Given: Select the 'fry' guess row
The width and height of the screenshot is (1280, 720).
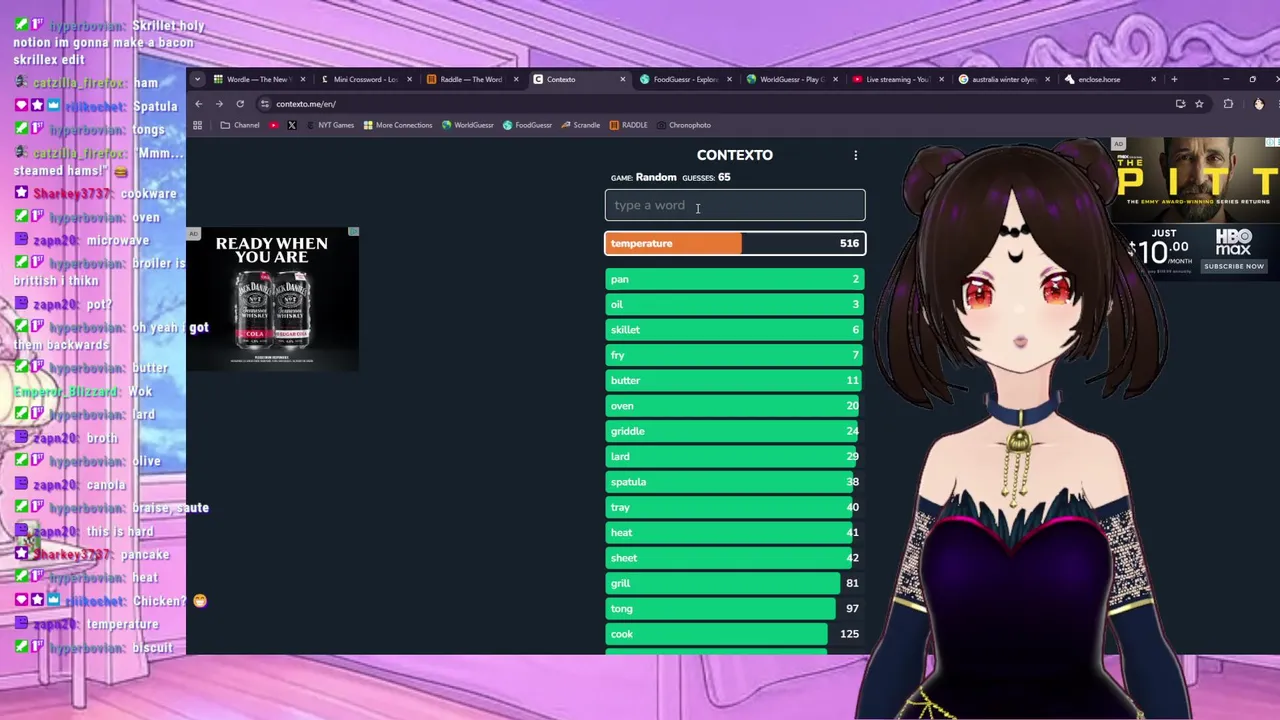Looking at the screenshot, I should pos(735,355).
